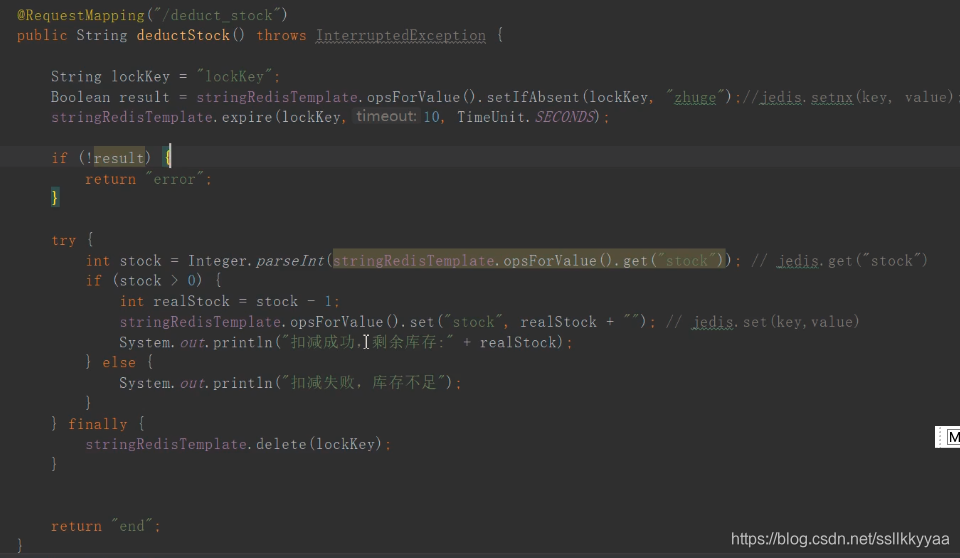Click the throws keyword
960x558 pixels.
281,36
